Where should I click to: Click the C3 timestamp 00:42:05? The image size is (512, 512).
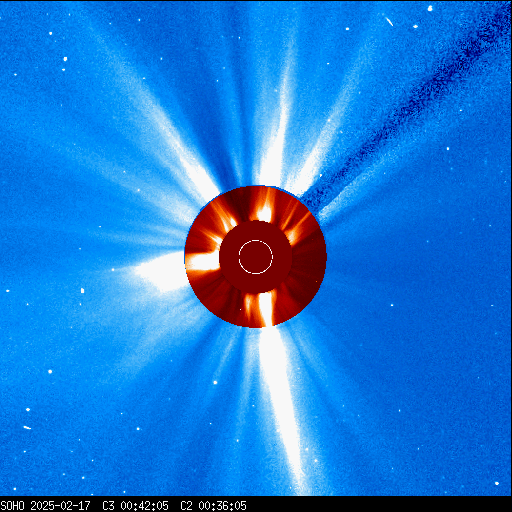click(x=144, y=506)
